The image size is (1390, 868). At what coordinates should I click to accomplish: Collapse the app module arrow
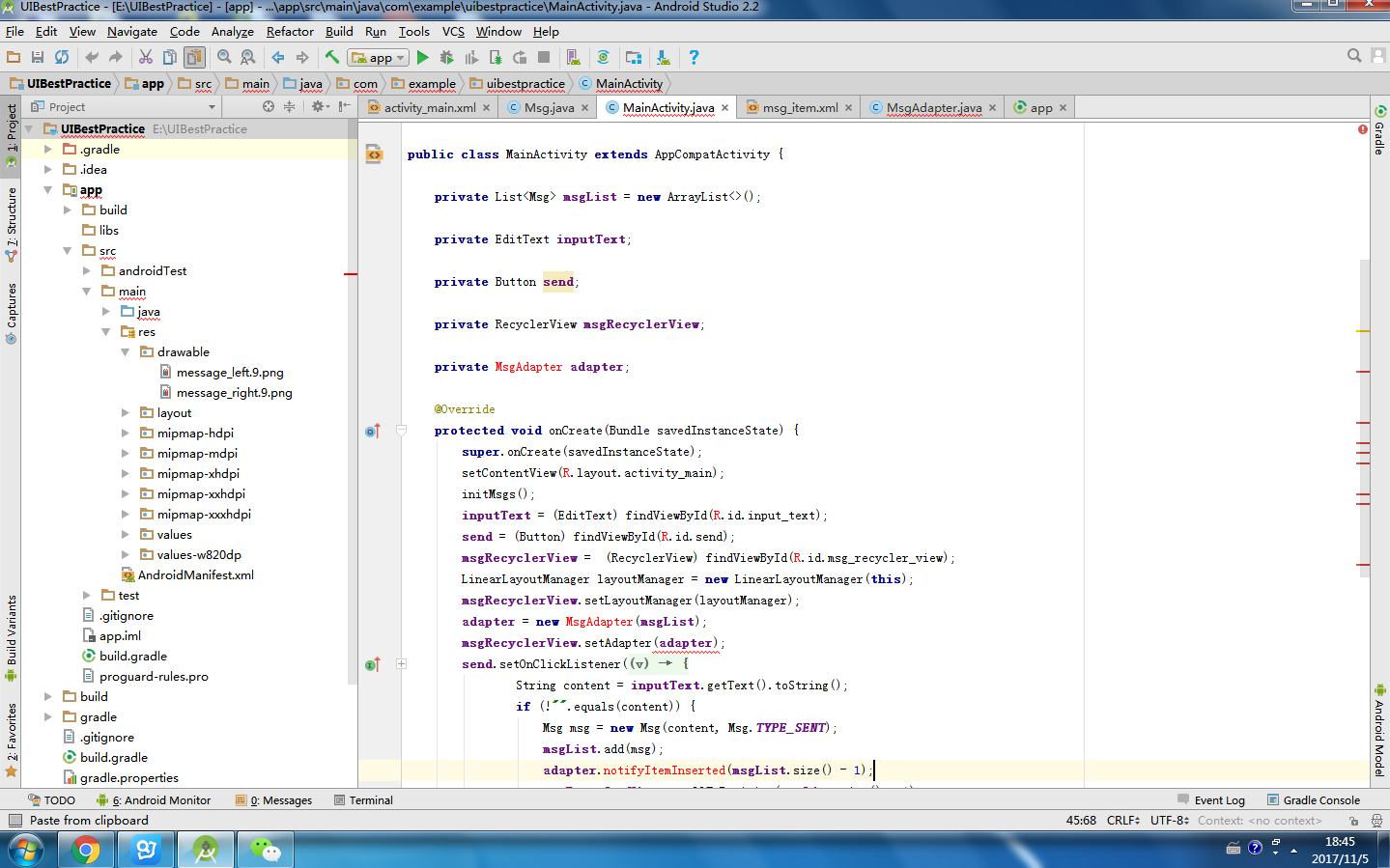point(47,190)
